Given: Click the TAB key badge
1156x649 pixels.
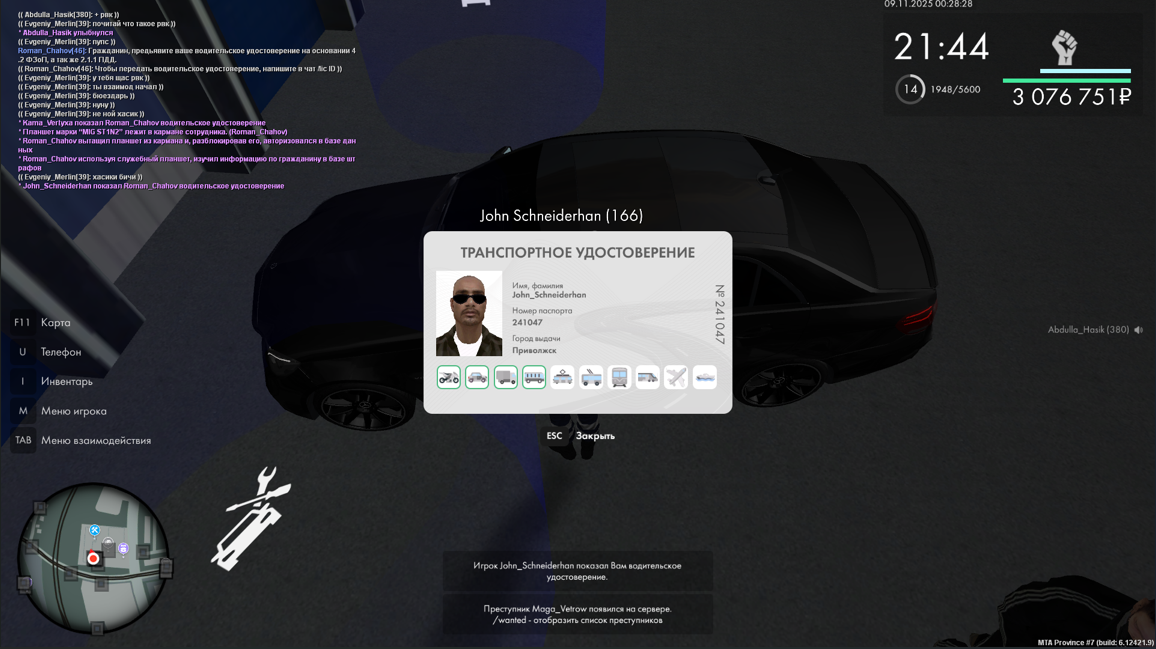Looking at the screenshot, I should point(23,440).
